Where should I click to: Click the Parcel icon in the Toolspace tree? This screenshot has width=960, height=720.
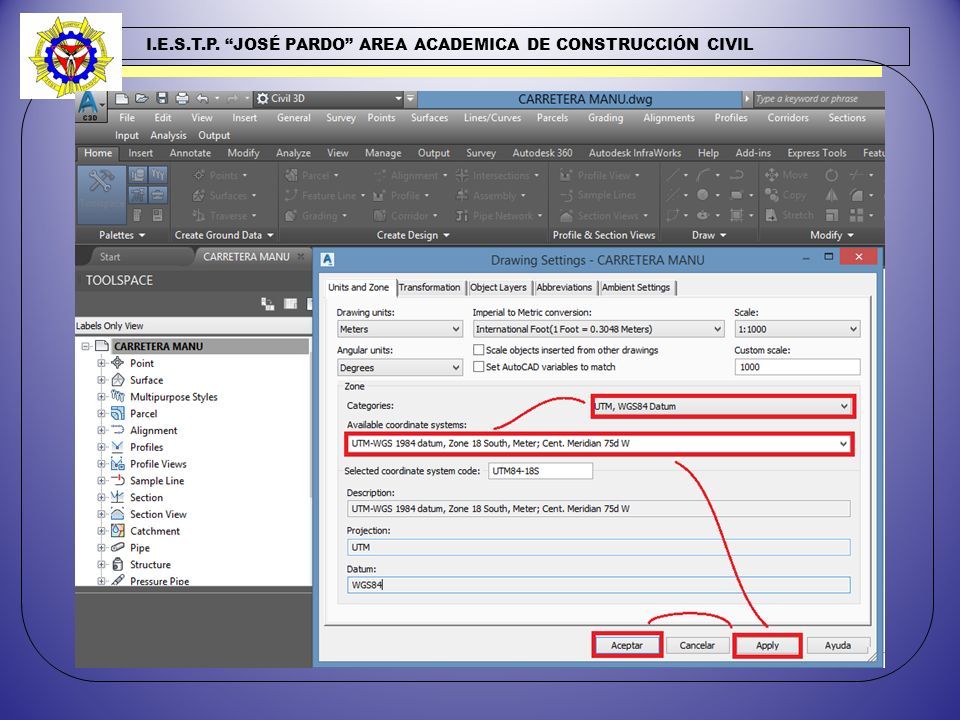pyautogui.click(x=118, y=414)
